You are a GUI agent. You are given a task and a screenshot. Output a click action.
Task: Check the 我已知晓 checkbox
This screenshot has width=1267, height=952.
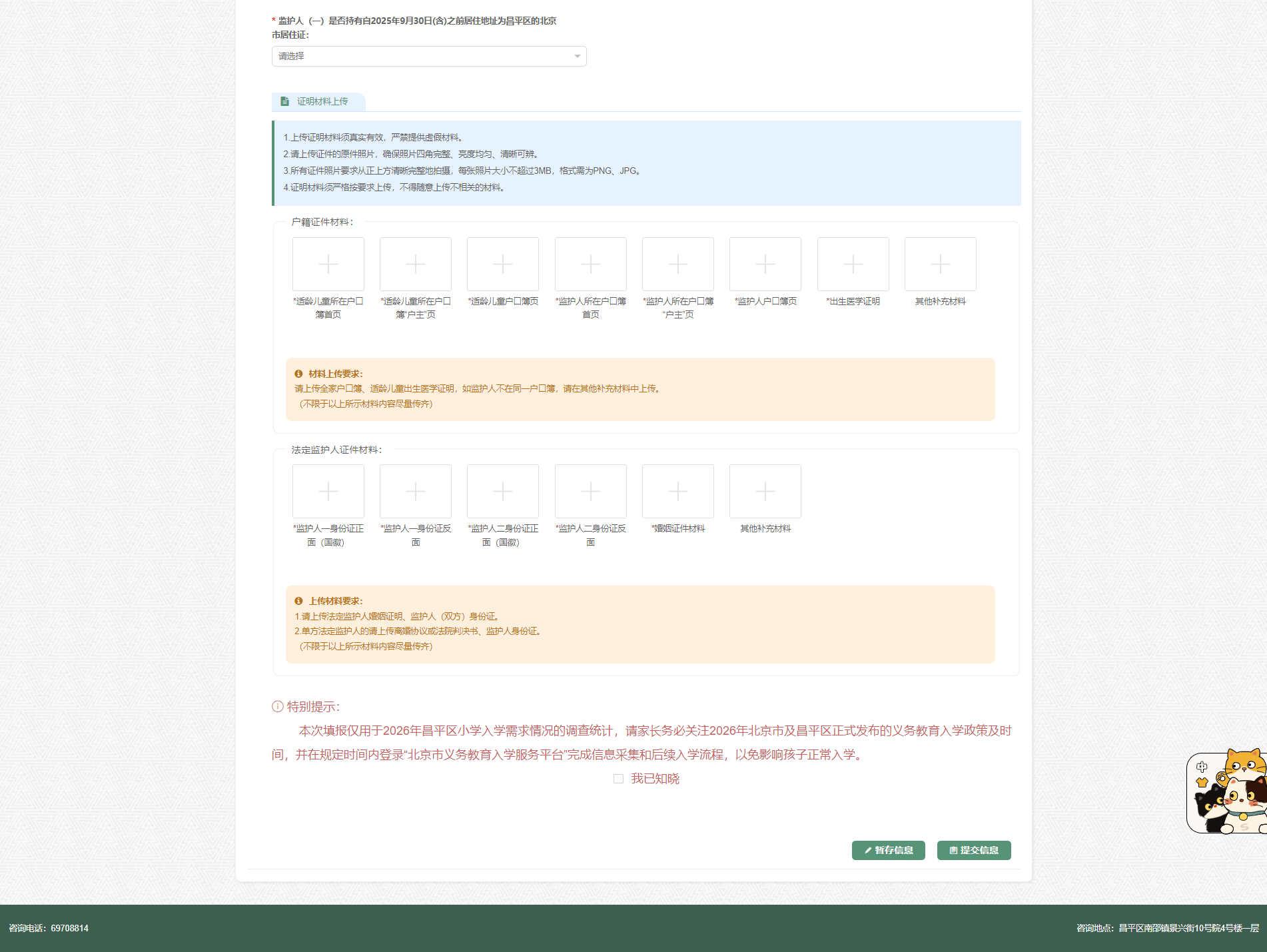(x=618, y=779)
